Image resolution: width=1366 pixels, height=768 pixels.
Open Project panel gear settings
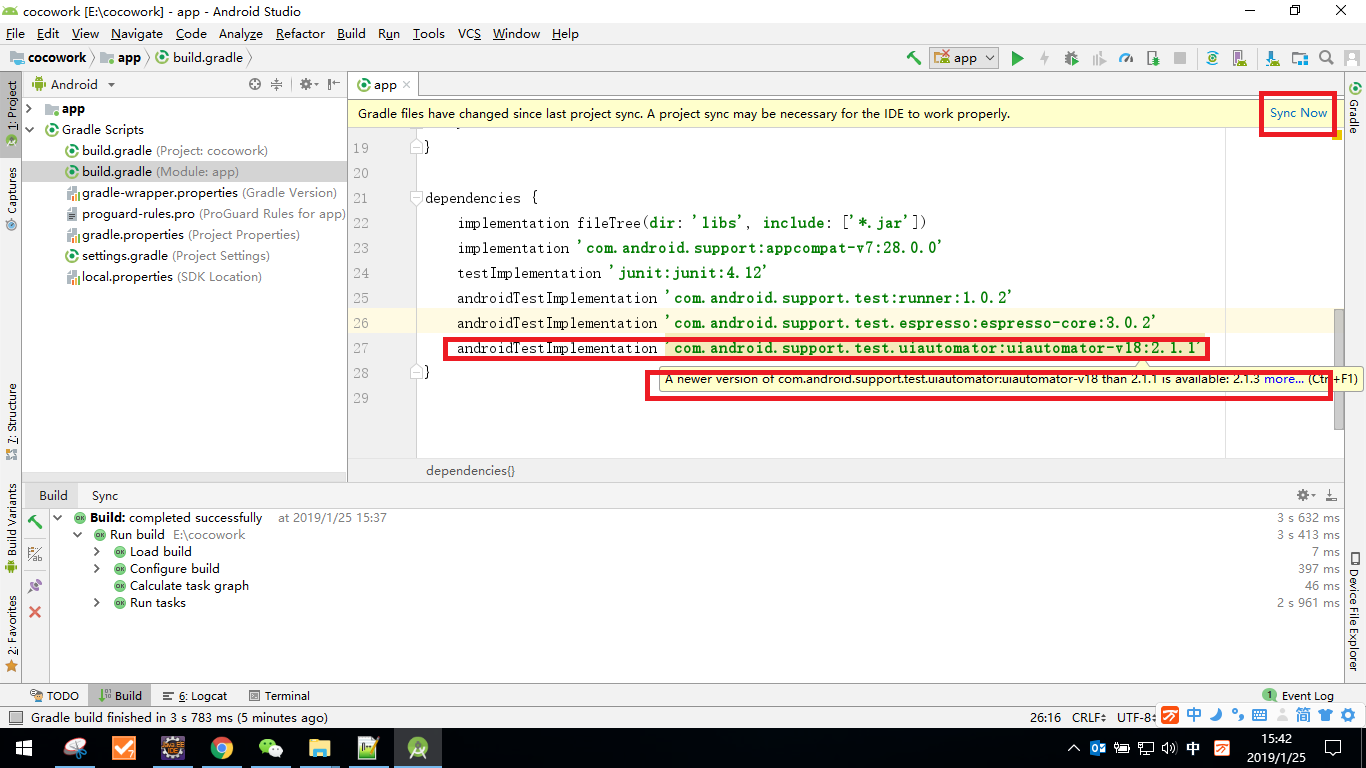pyautogui.click(x=308, y=85)
